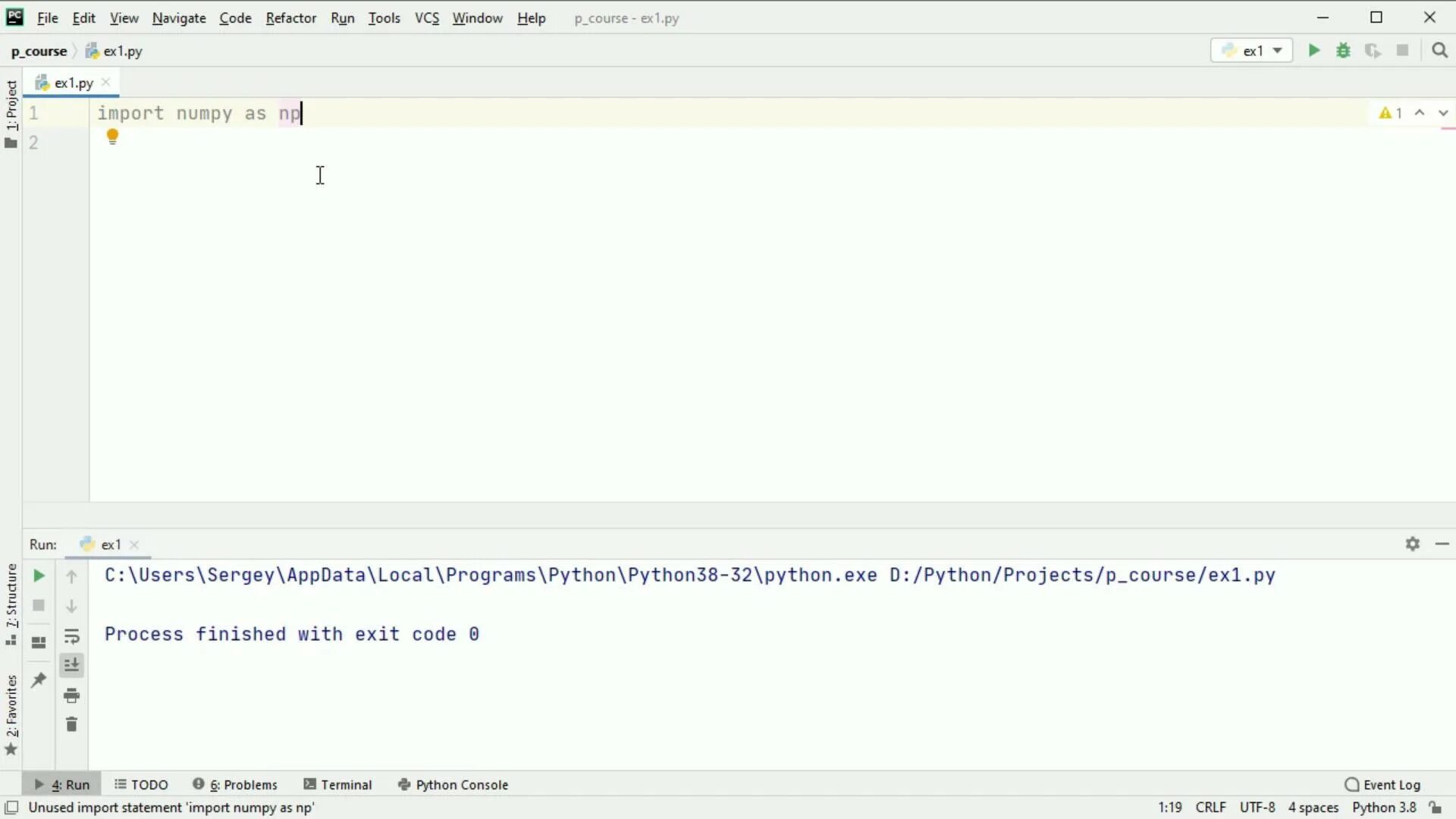Open the ex1 run configuration dropdown
1456x819 pixels.
click(x=1252, y=51)
